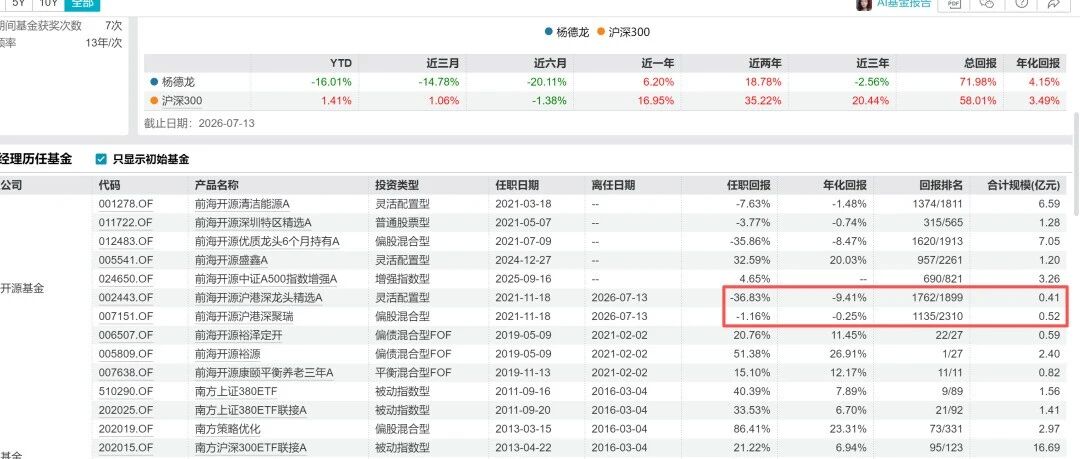Export the report as PDF
The height and width of the screenshot is (459, 1080).
click(954, 3)
